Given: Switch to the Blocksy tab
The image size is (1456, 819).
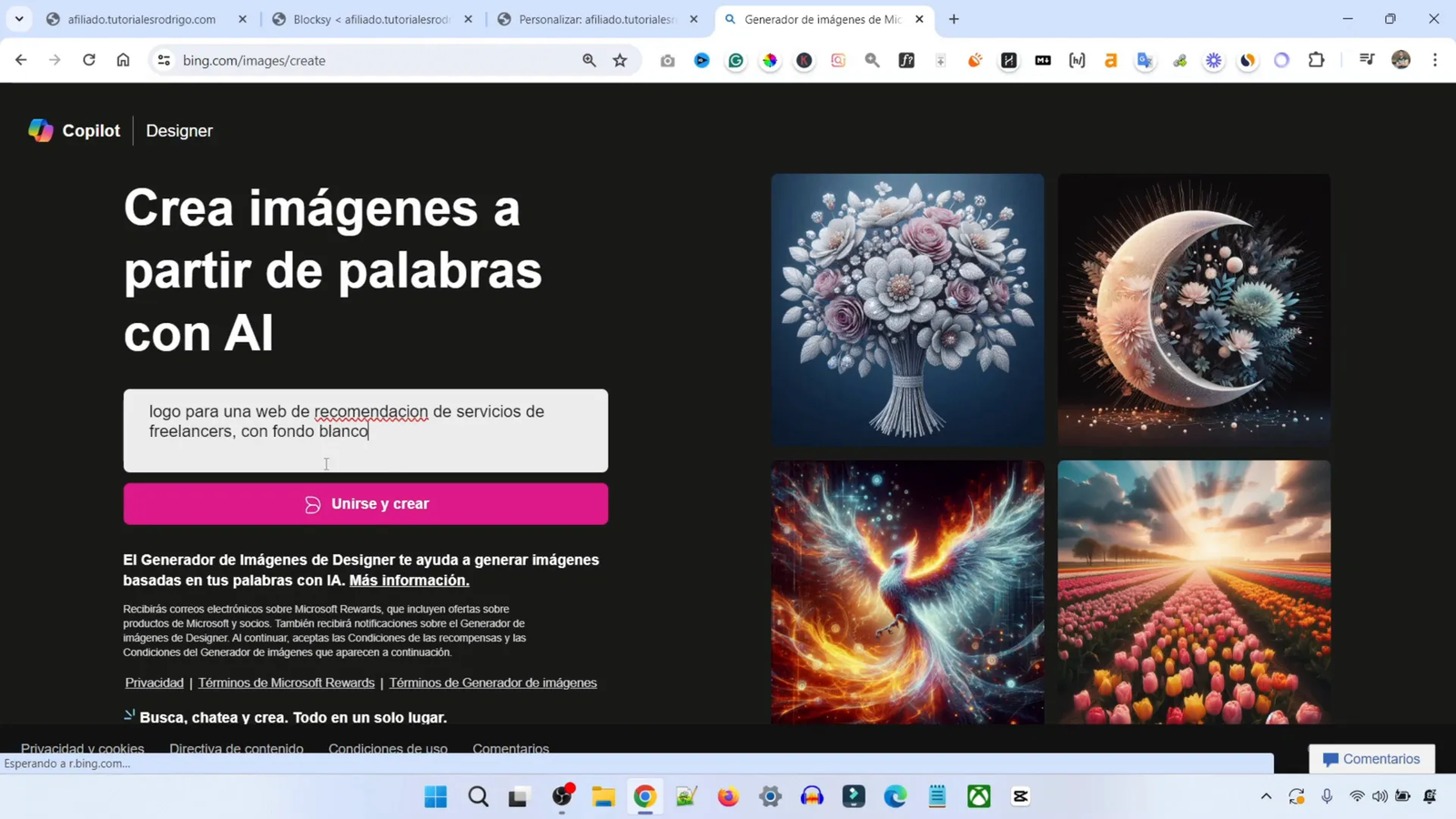Looking at the screenshot, I should pos(364,18).
